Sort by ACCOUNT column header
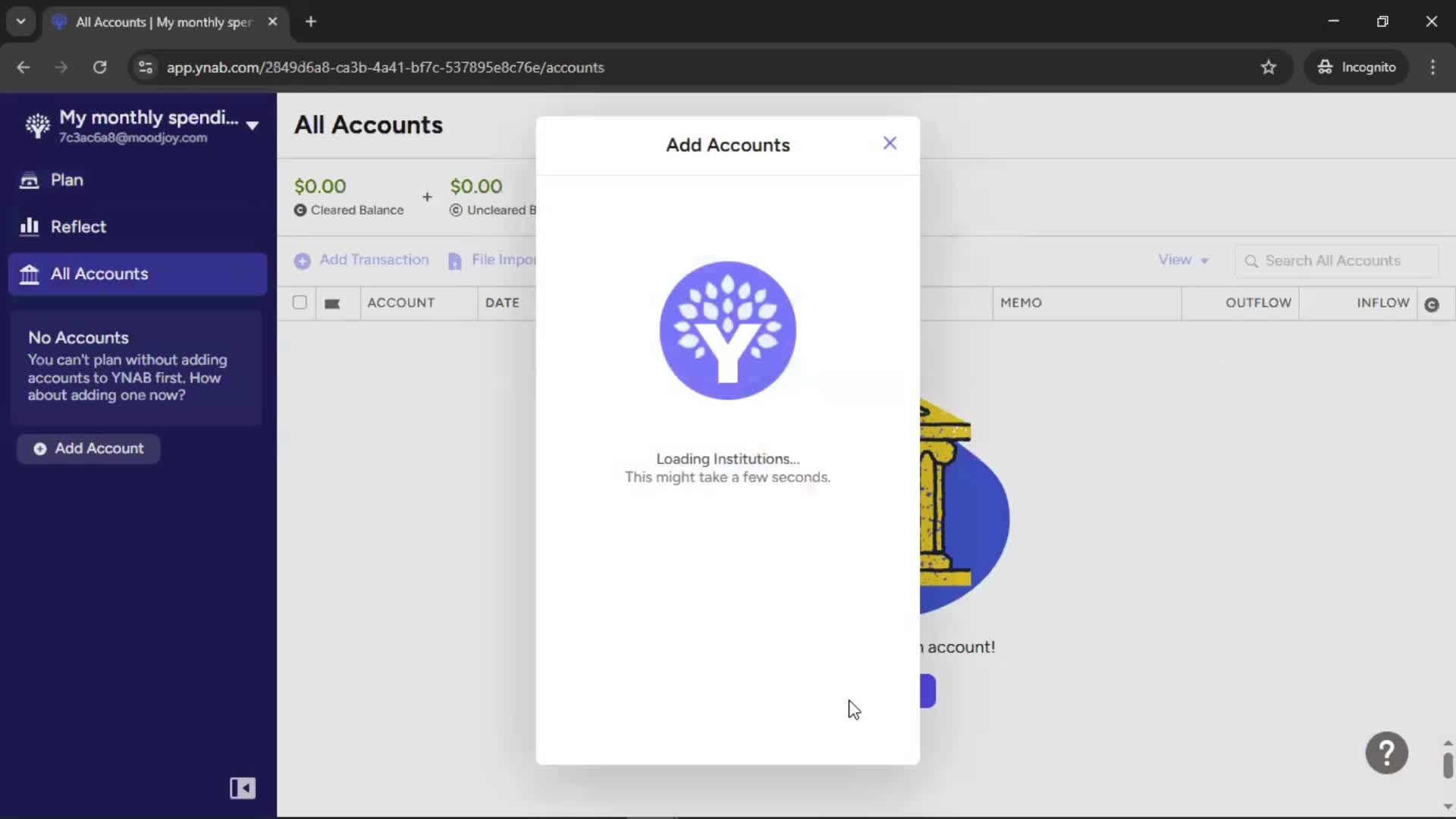 click(401, 303)
